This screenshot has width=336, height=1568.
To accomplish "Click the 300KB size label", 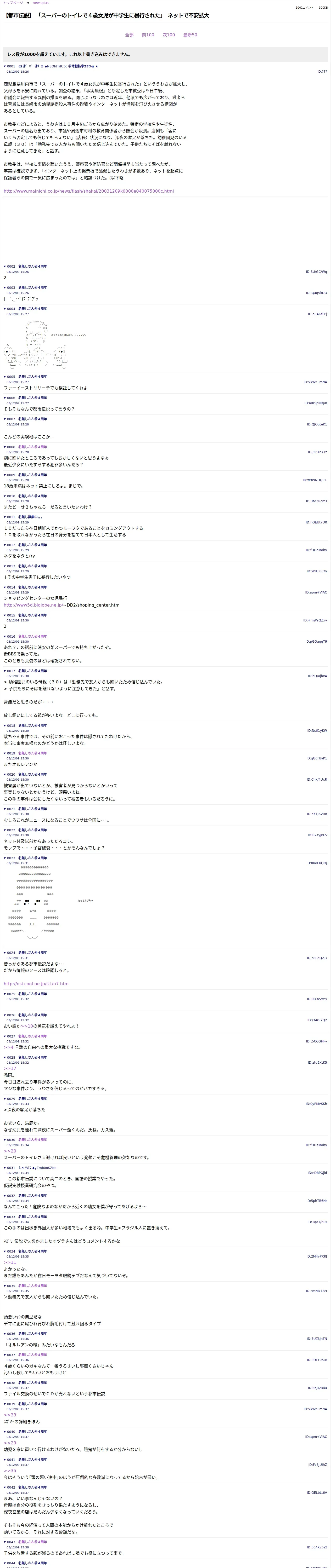I will (x=323, y=8).
